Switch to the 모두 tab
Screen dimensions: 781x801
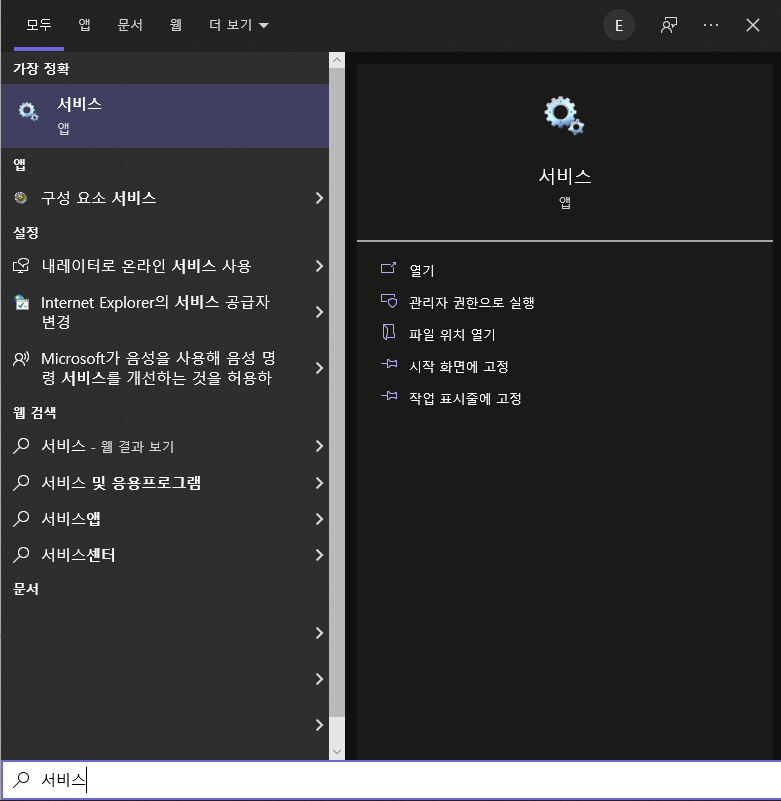[39, 25]
